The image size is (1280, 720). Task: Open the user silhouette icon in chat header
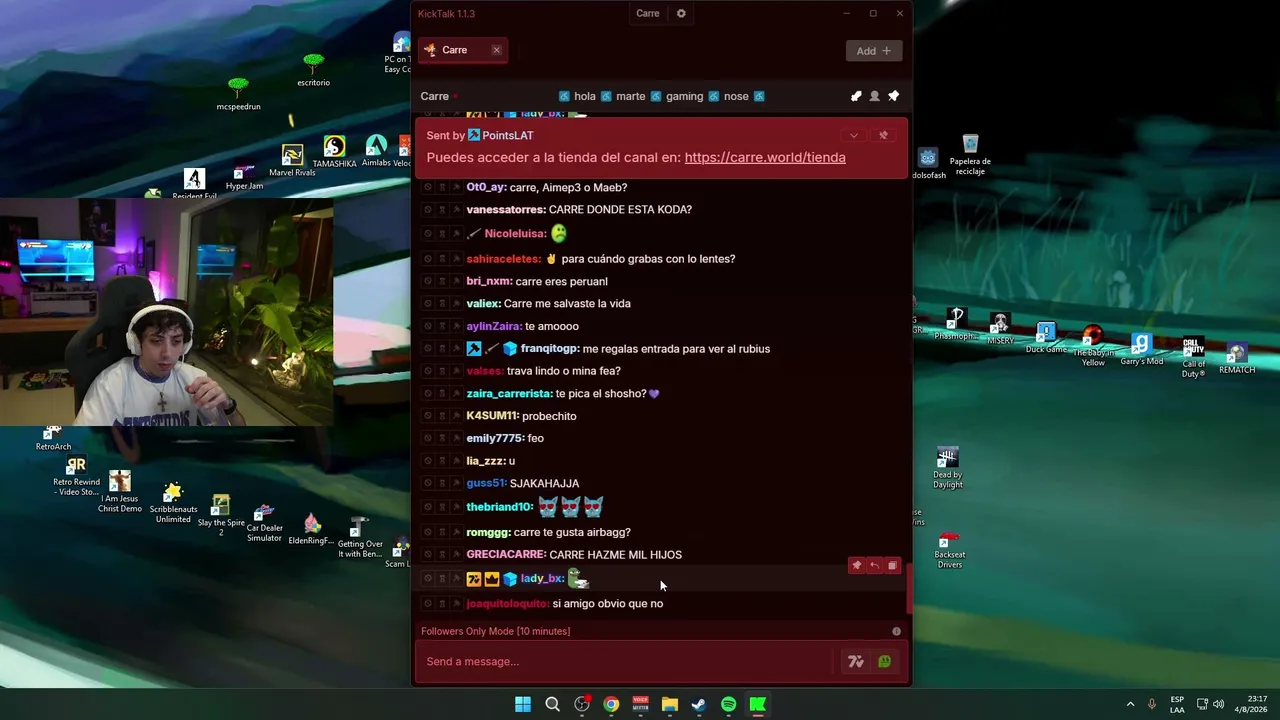(875, 96)
